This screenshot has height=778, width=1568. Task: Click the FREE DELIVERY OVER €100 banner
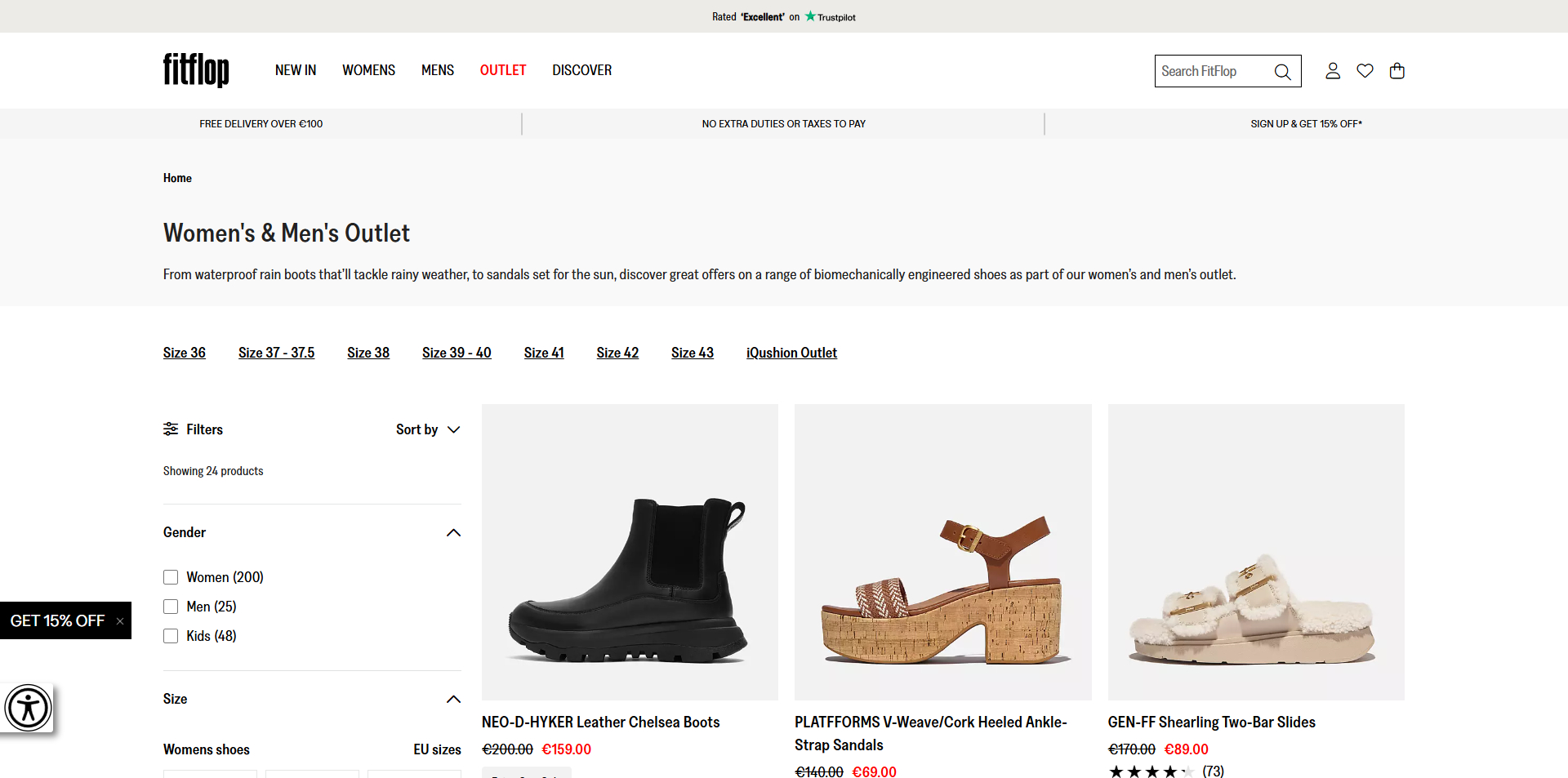point(261,124)
